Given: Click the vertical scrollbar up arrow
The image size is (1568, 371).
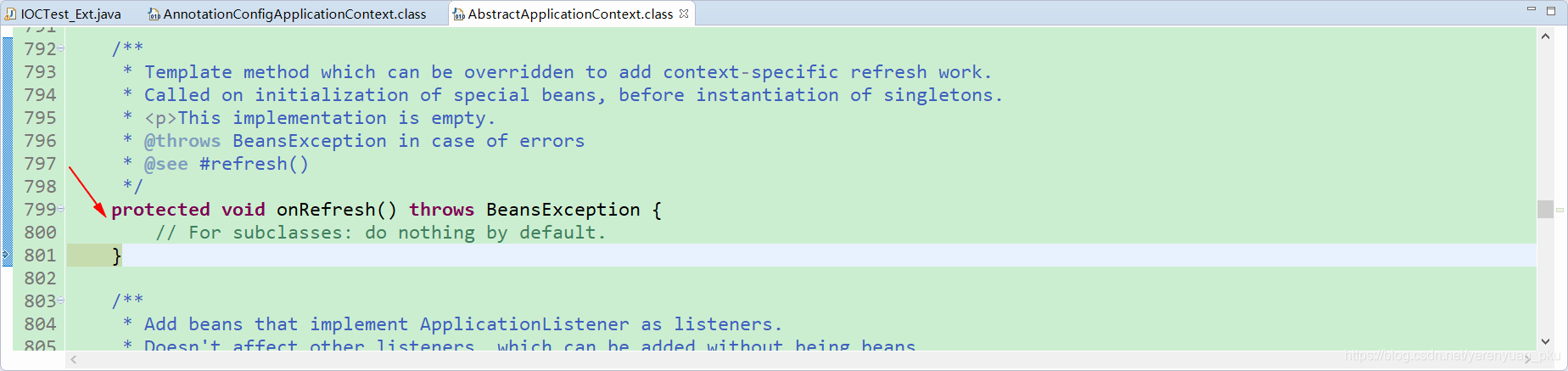Looking at the screenshot, I should pyautogui.click(x=1545, y=37).
